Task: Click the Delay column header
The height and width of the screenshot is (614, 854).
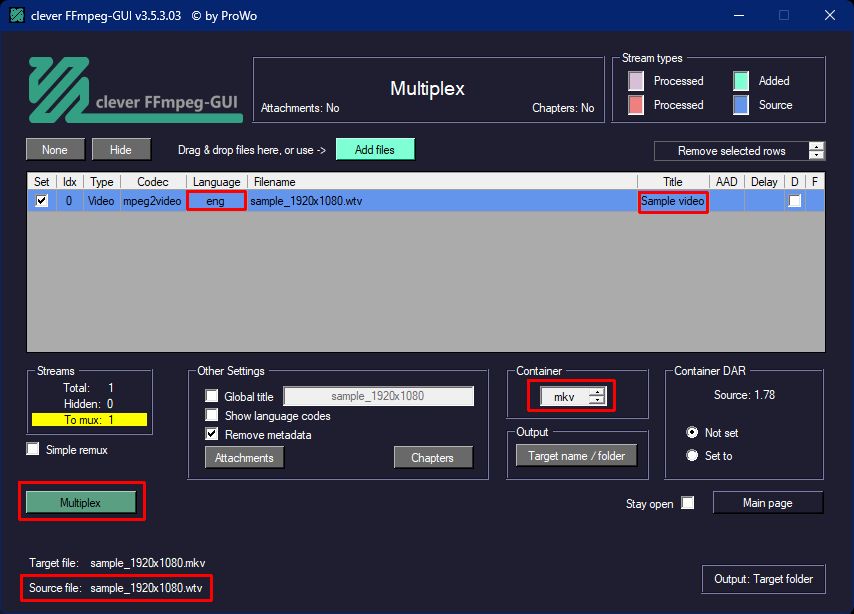Action: tap(764, 182)
